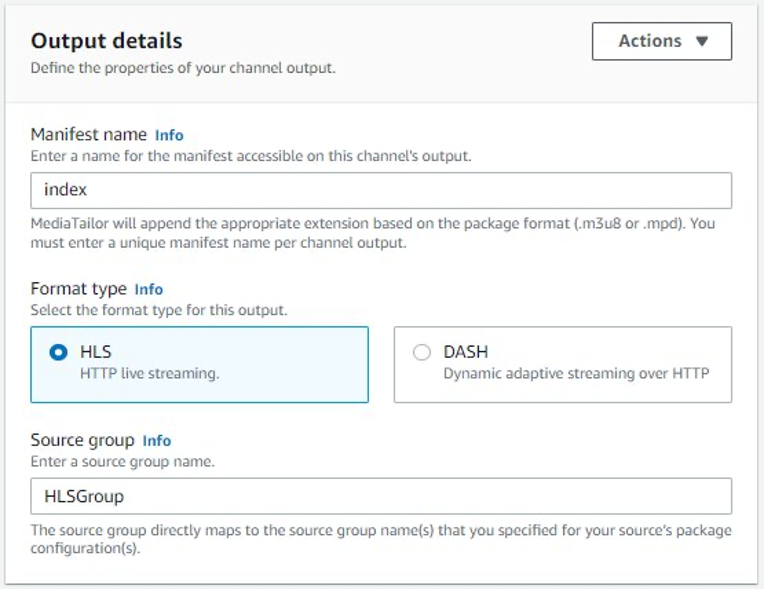Click the HTTP live streaming description text

tap(149, 374)
